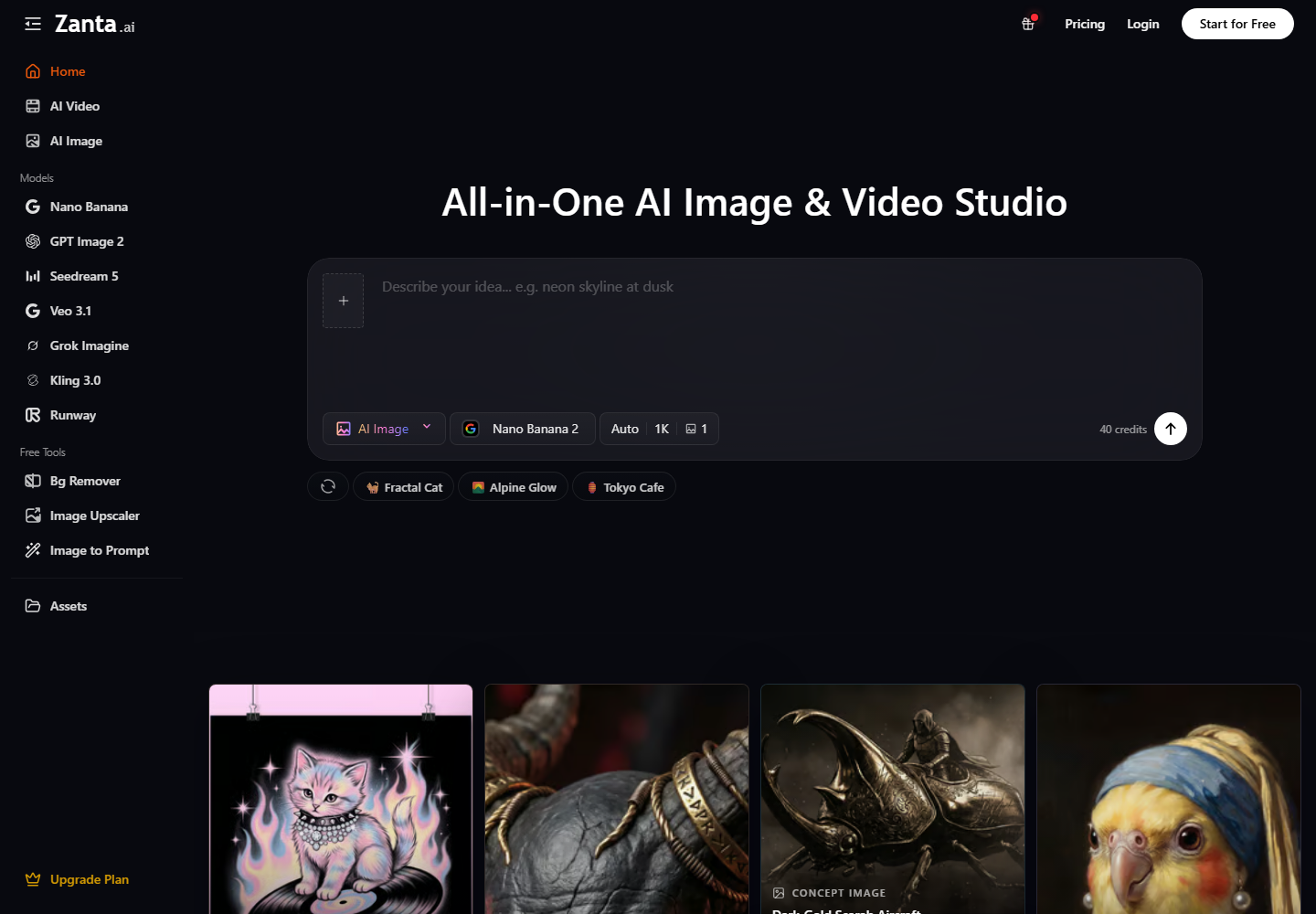
Task: Open Veo 3.1 model
Action: click(x=97, y=311)
